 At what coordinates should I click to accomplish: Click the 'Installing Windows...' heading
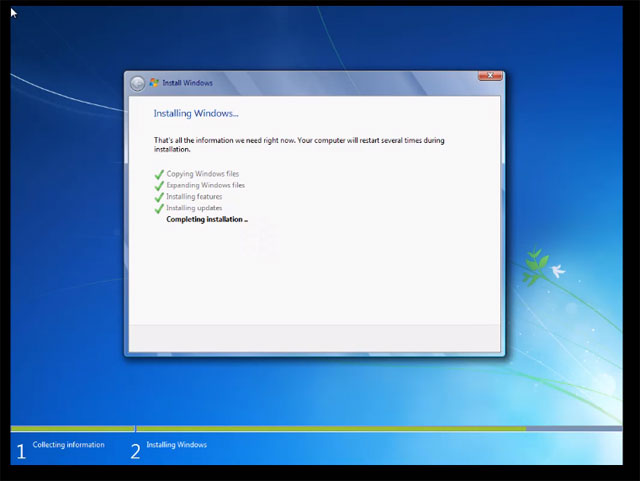click(x=196, y=113)
